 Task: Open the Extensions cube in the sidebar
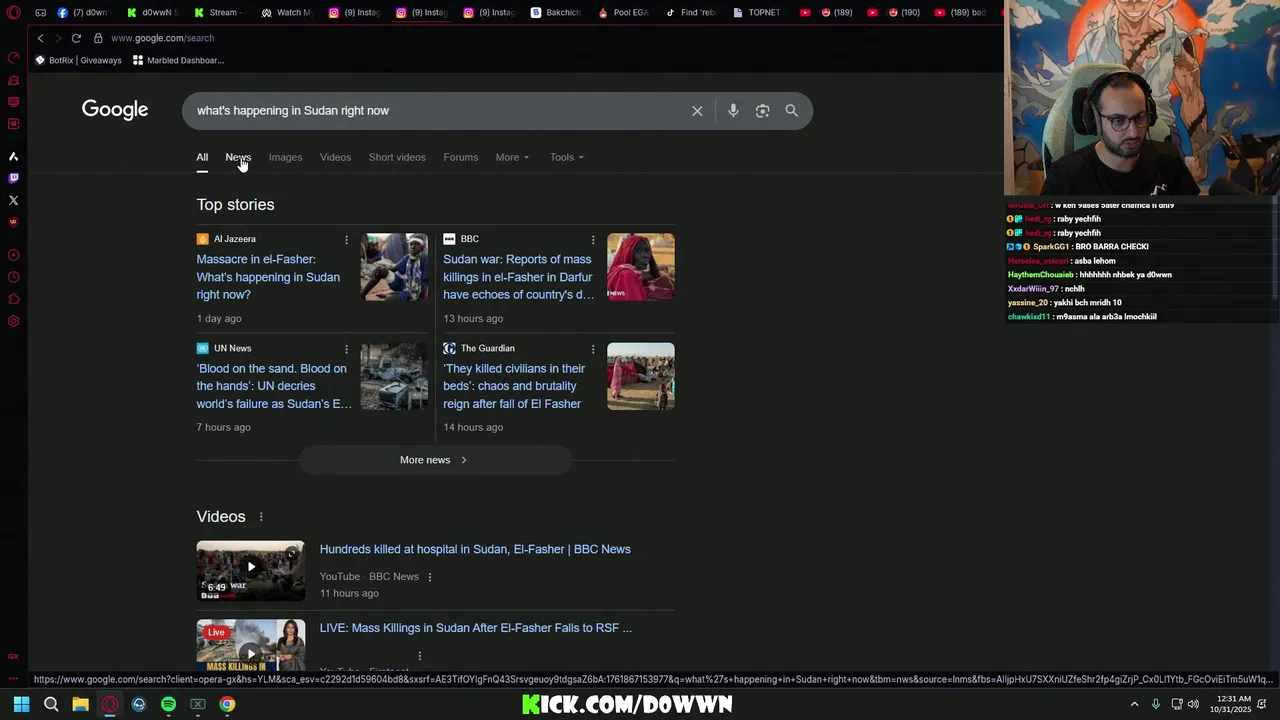(x=13, y=299)
